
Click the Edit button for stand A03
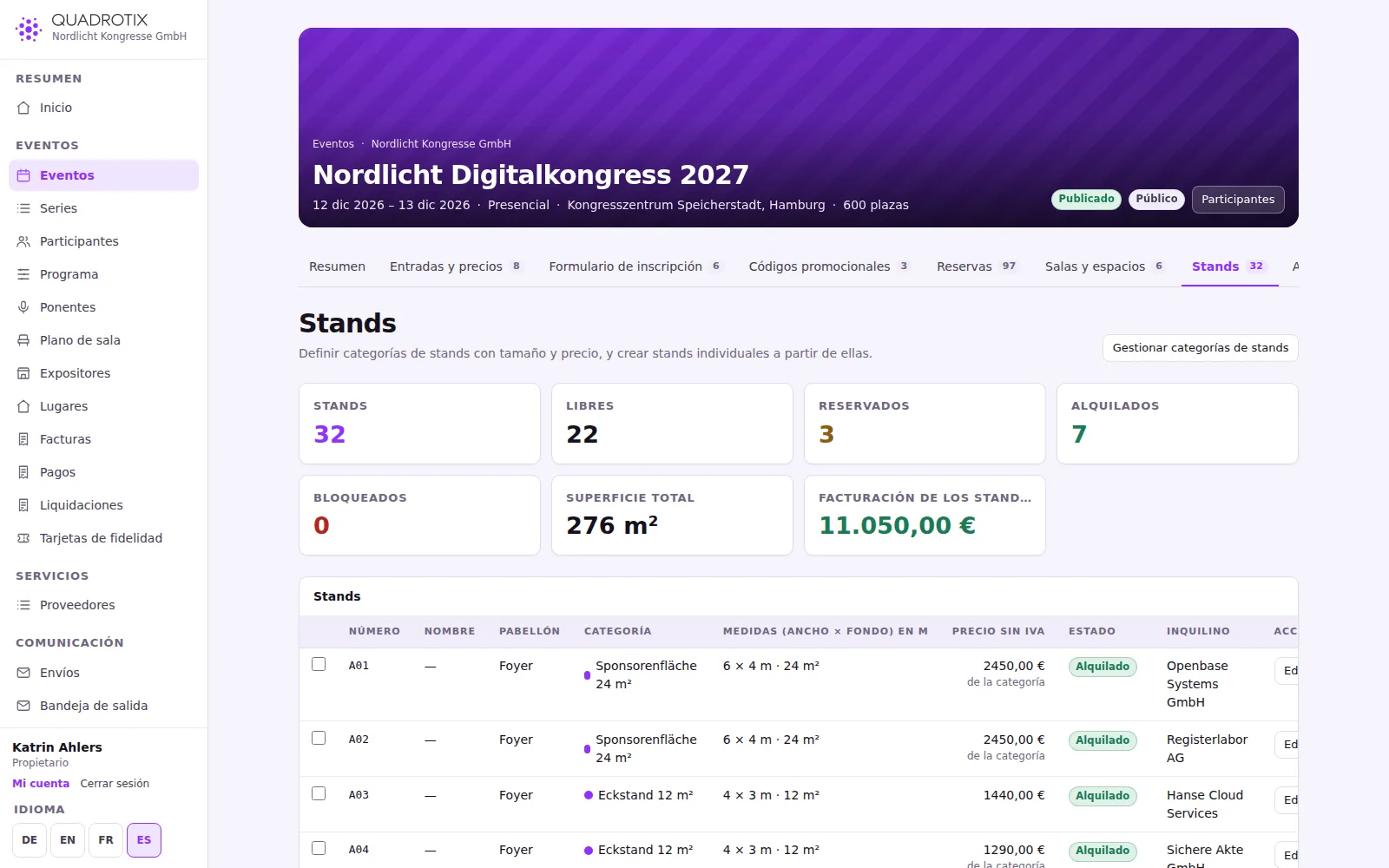pos(1287,800)
